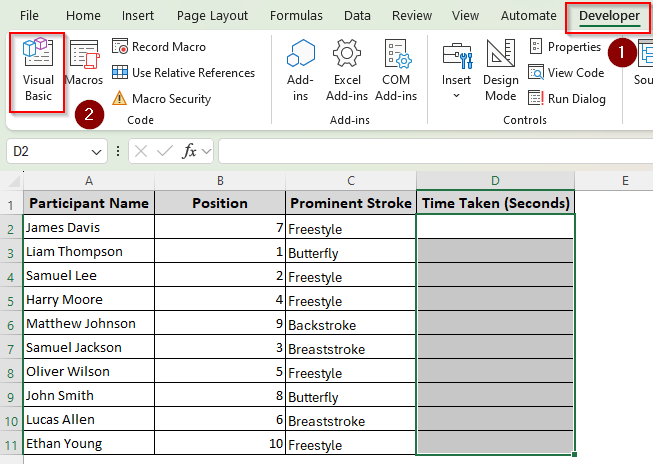Open Excel Add-ins manager
653x464 pixels.
347,71
